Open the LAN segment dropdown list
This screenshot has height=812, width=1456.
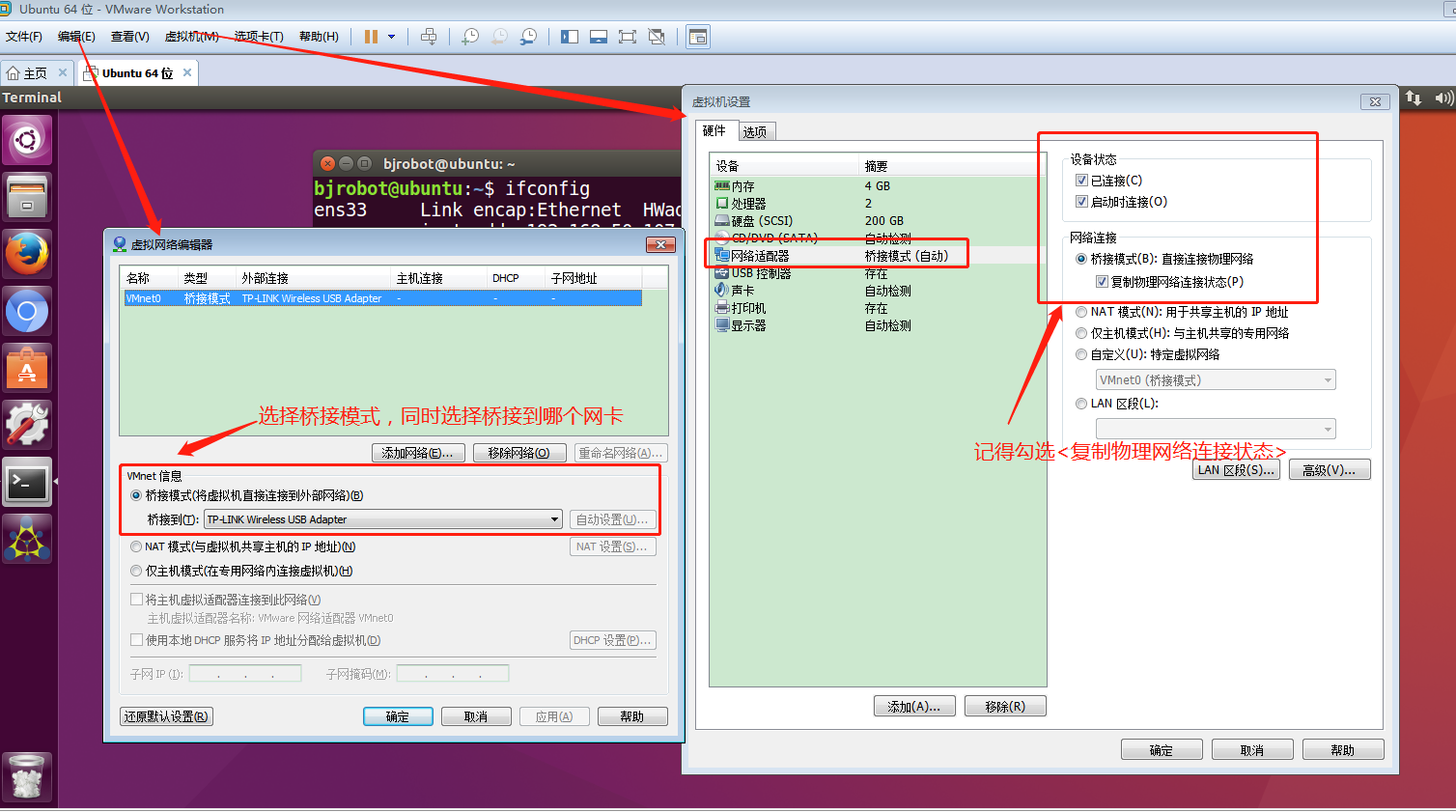[x=1216, y=429]
